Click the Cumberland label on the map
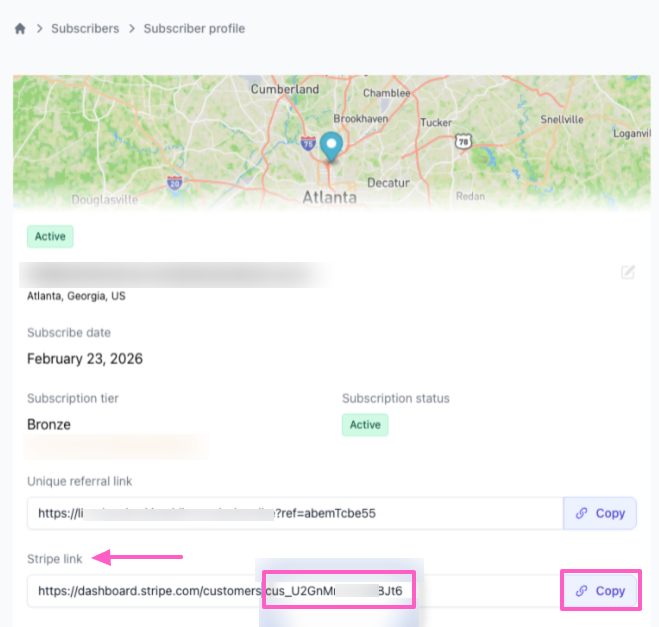The width and height of the screenshot is (659, 627). pos(285,89)
